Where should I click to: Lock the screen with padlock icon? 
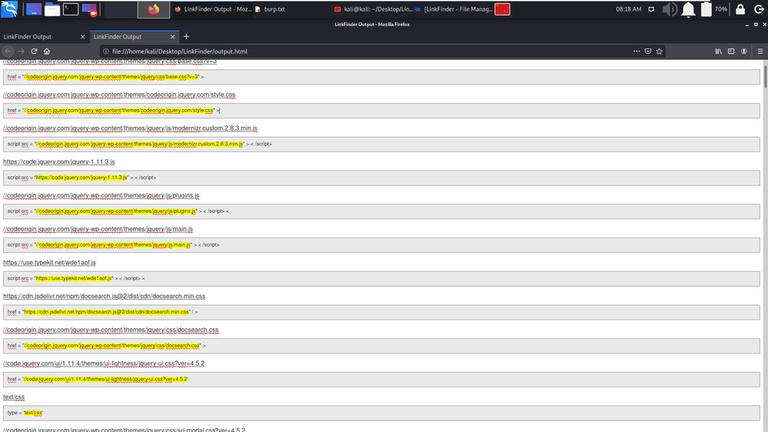[x=740, y=9]
